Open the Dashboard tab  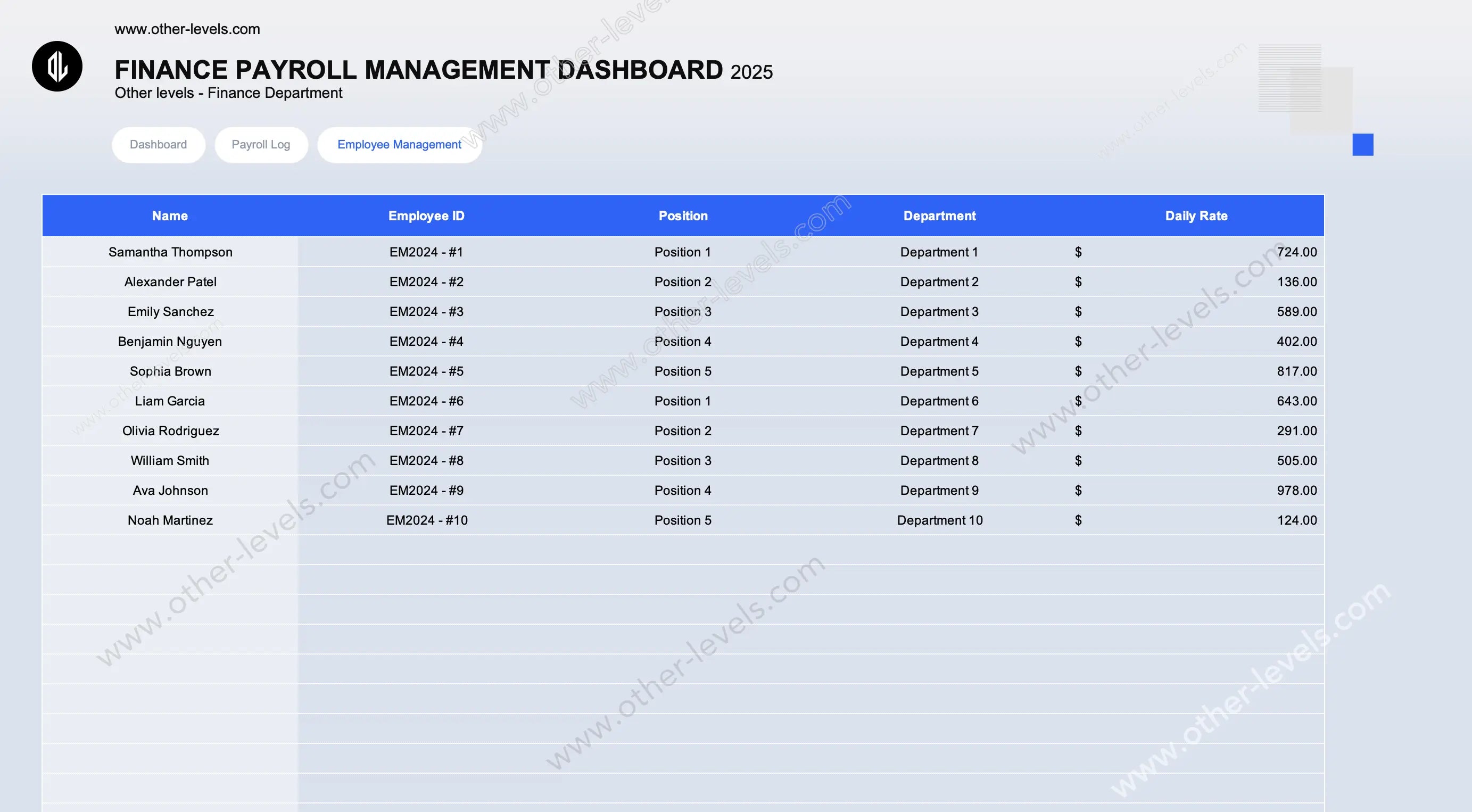click(x=158, y=145)
